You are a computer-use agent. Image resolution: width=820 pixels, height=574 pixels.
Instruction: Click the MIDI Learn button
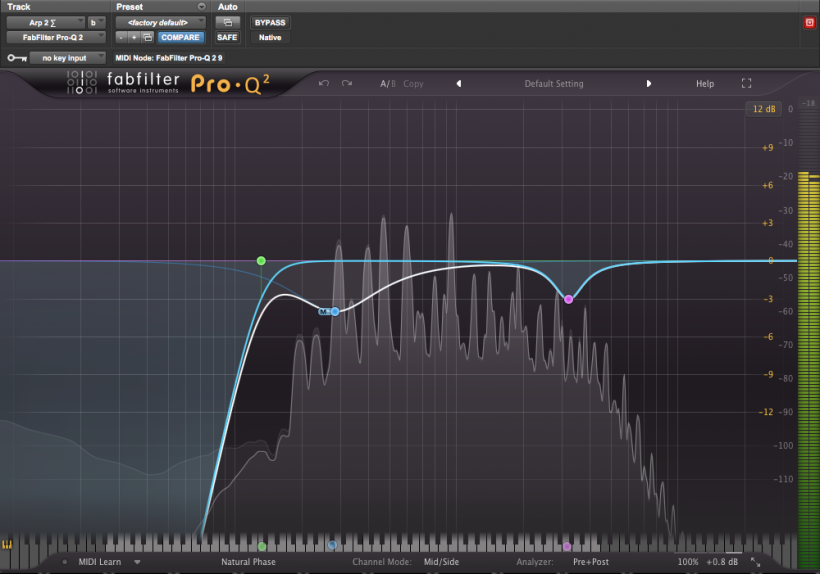point(99,562)
